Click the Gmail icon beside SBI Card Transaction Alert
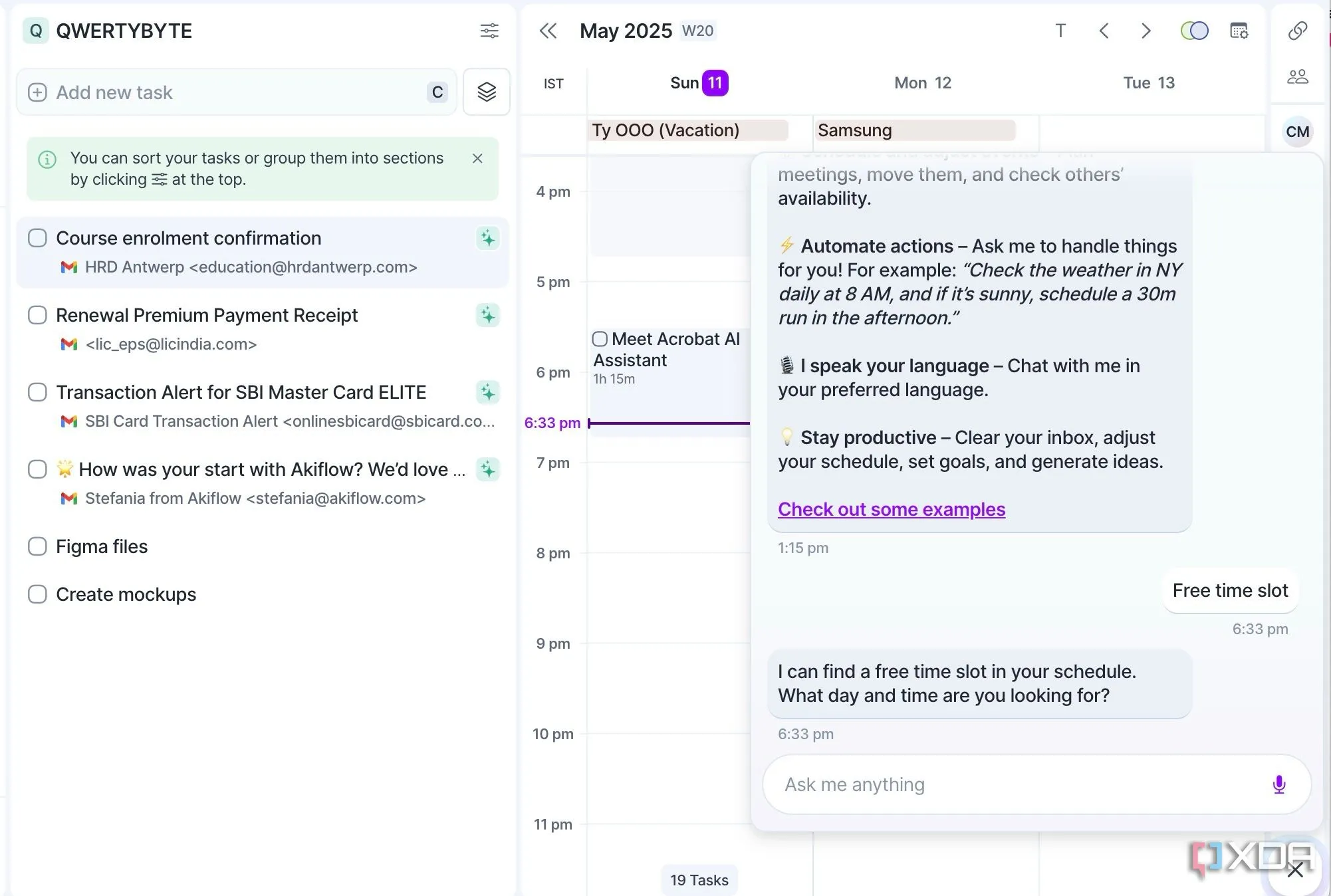Image resolution: width=1331 pixels, height=896 pixels. tap(68, 421)
